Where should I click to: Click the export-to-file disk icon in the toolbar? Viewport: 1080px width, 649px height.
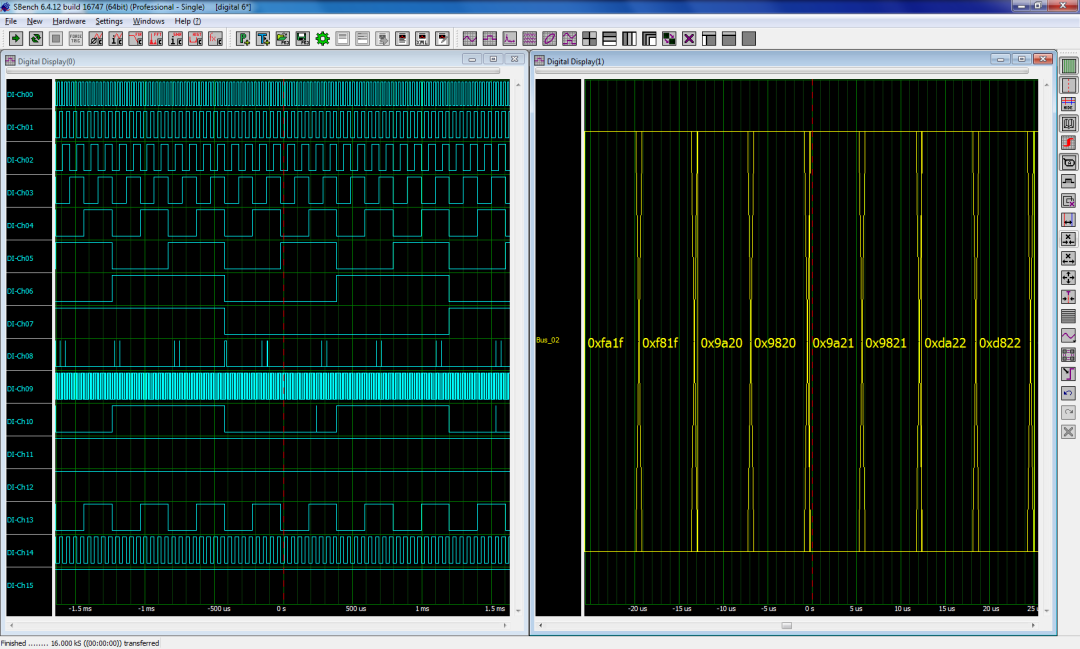[300, 38]
